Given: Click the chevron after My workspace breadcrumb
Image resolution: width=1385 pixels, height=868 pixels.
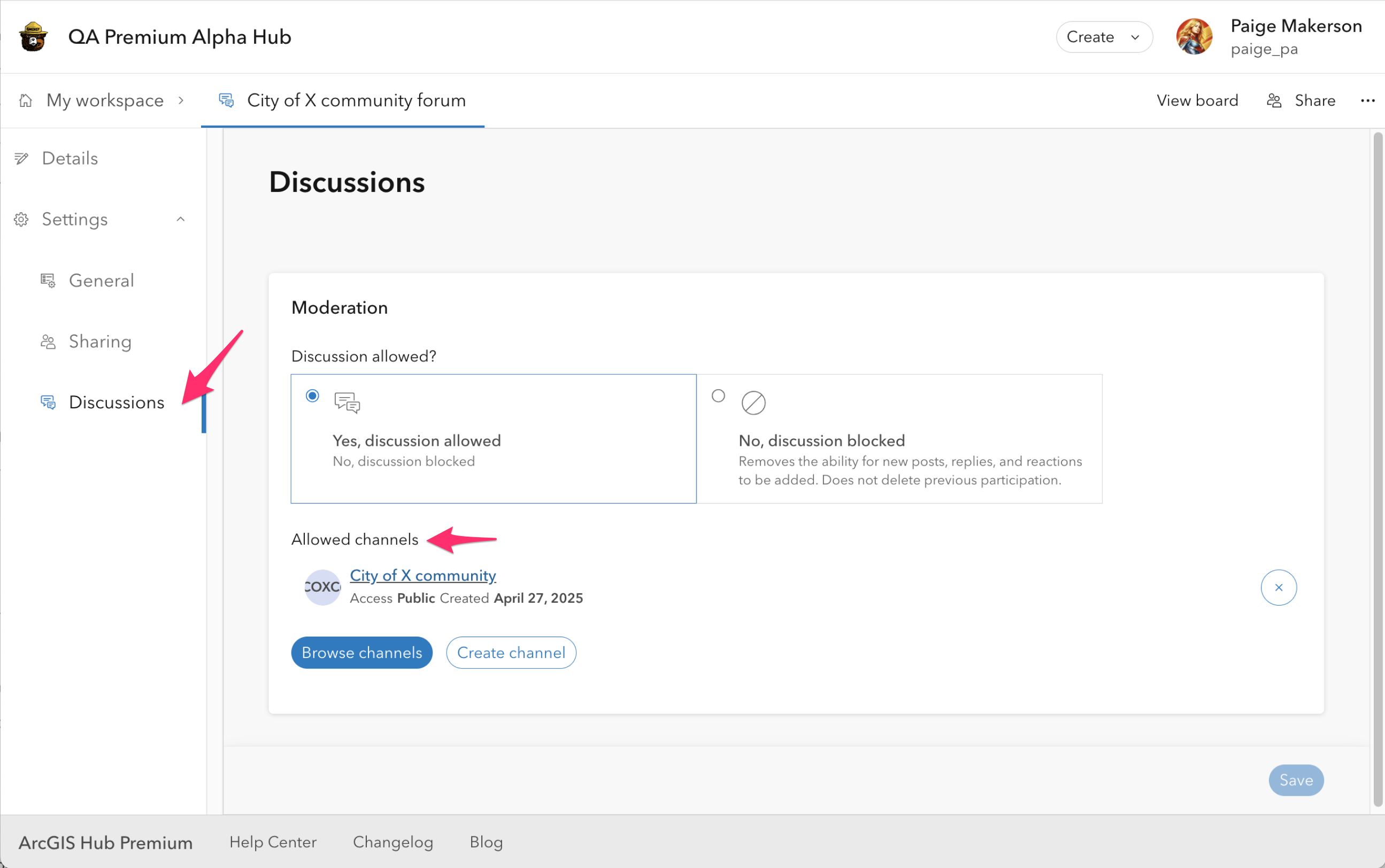Looking at the screenshot, I should pos(181,100).
